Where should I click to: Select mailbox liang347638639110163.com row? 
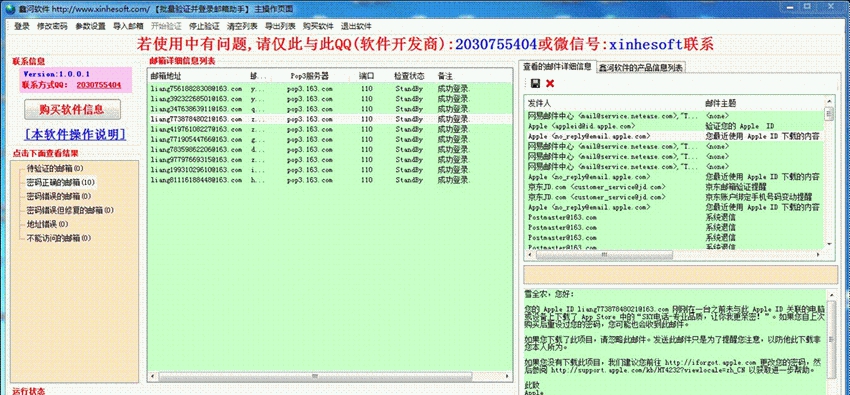[330, 109]
